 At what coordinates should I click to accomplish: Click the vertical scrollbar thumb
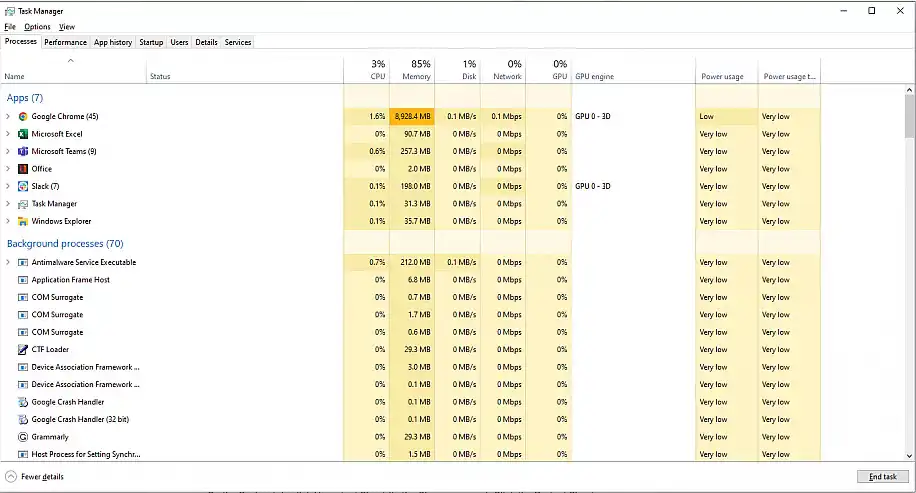pos(909,116)
